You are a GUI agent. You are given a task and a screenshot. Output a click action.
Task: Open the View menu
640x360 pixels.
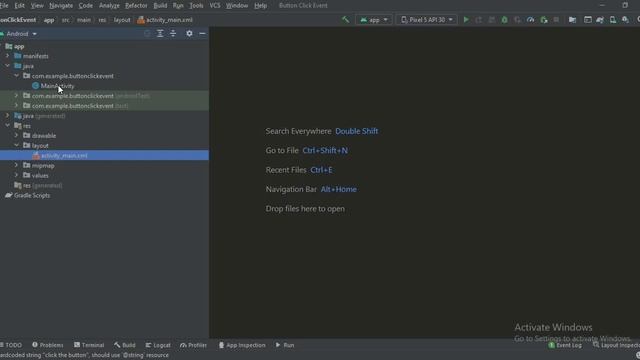tap(37, 6)
